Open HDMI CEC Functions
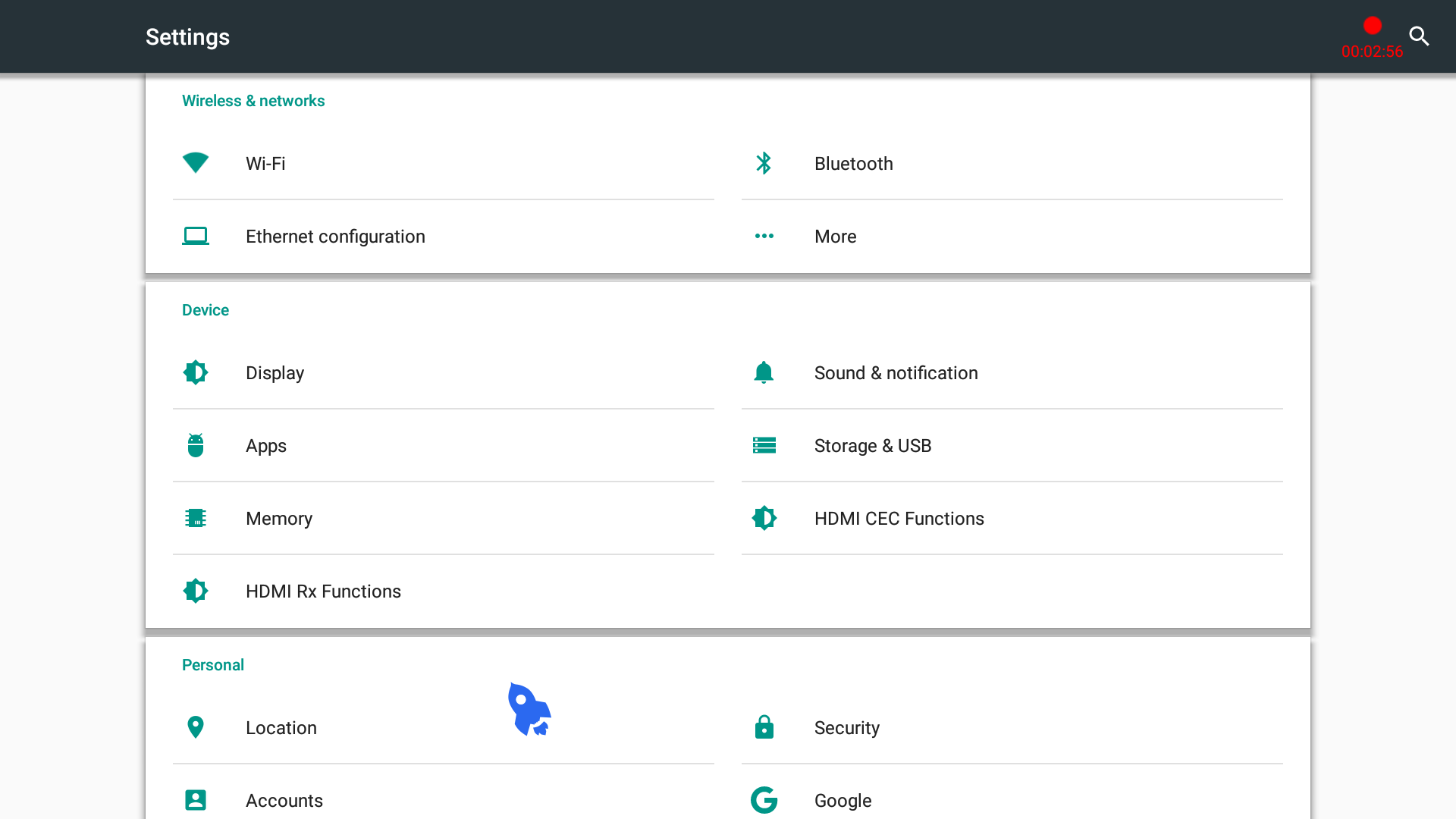This screenshot has width=1456, height=819. 899,519
